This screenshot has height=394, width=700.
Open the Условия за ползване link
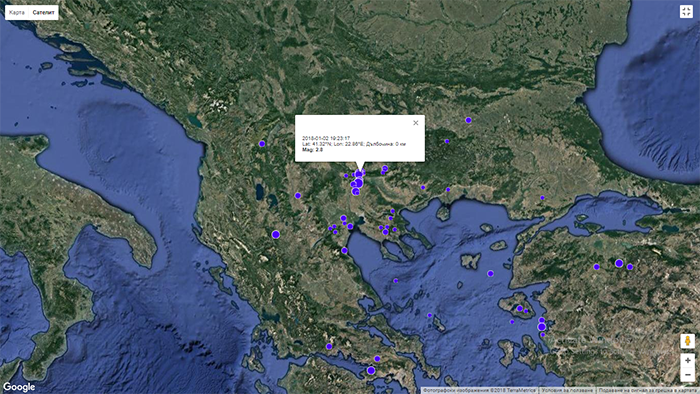coord(567,390)
